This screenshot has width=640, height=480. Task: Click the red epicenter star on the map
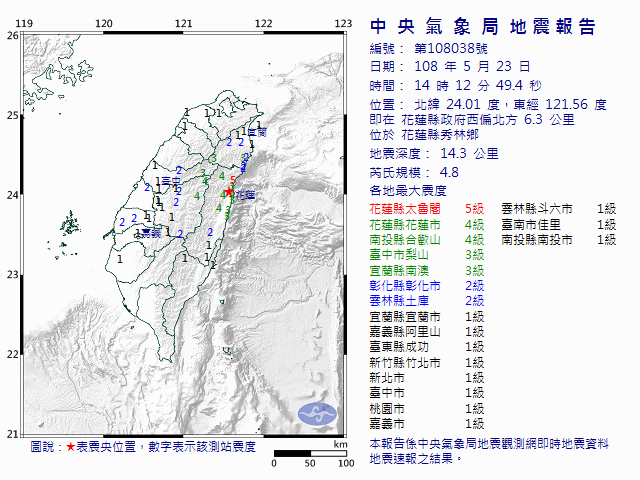(229, 192)
